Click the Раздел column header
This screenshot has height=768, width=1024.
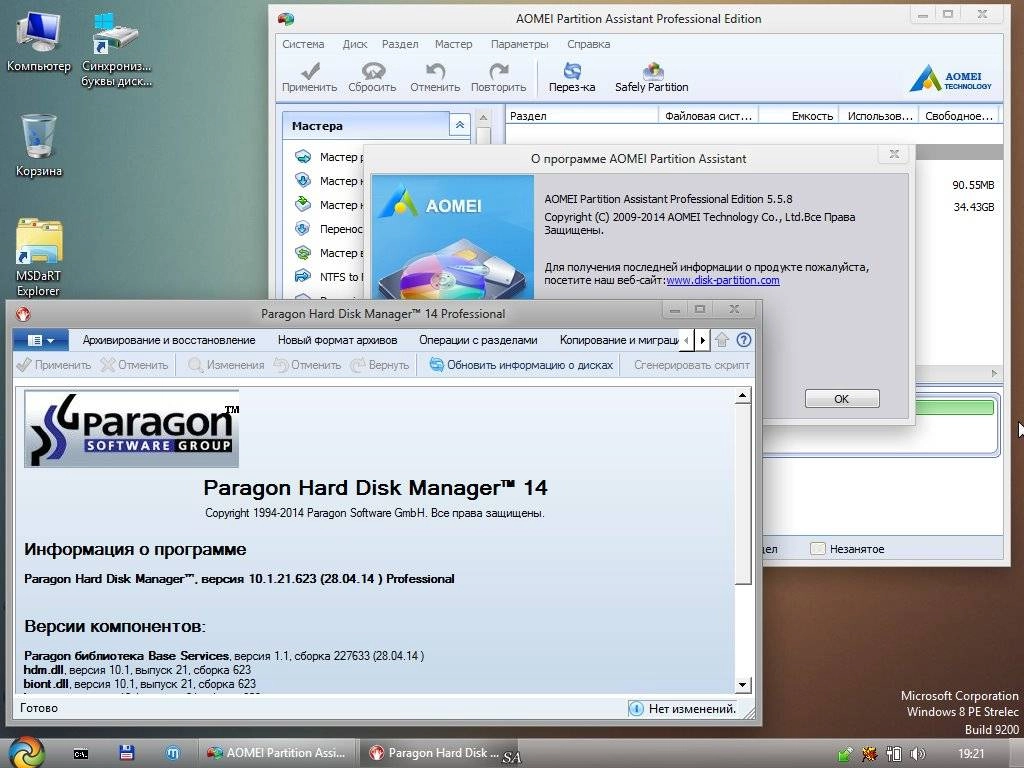[x=581, y=116]
